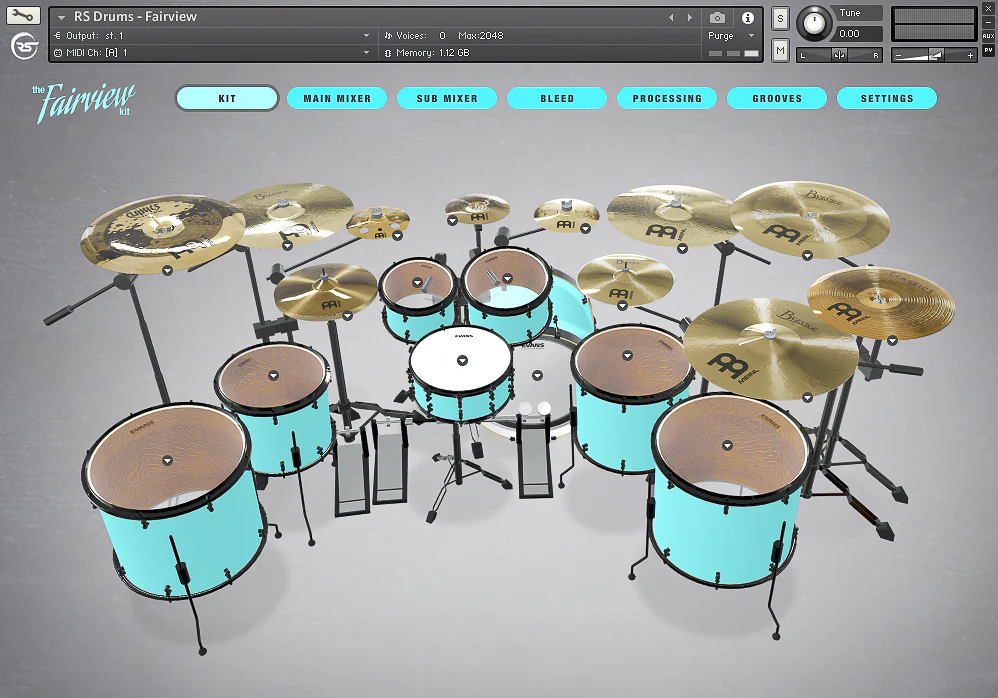Hit the dark gold Classics cymbal on right

coord(882,302)
